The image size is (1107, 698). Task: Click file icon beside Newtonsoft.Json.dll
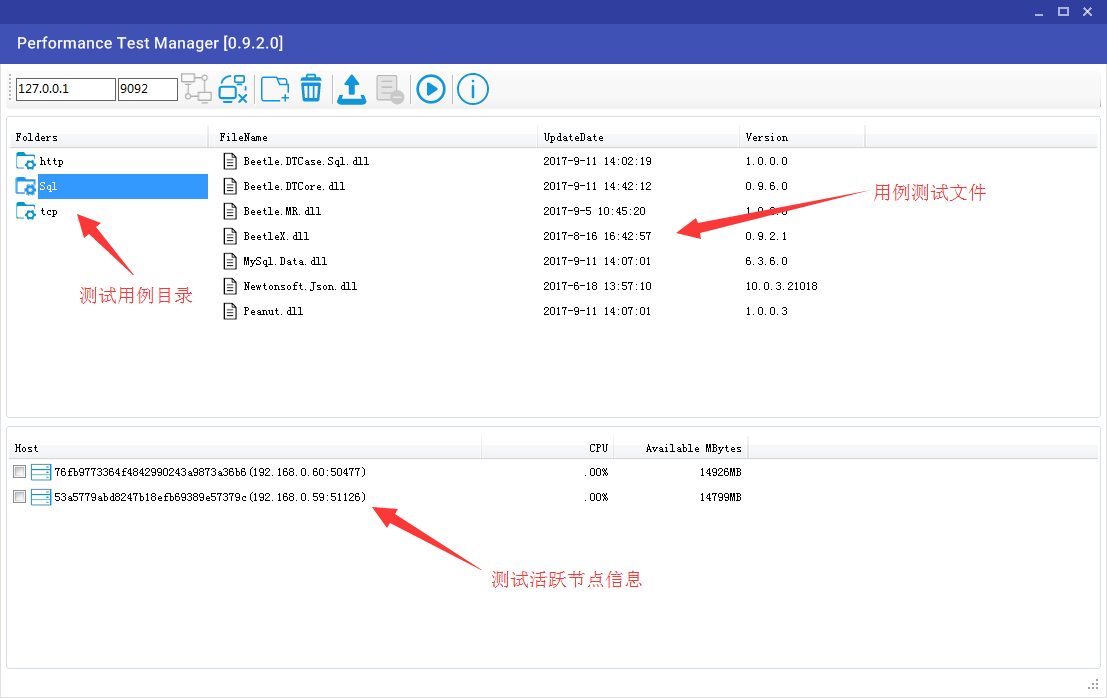click(x=229, y=287)
